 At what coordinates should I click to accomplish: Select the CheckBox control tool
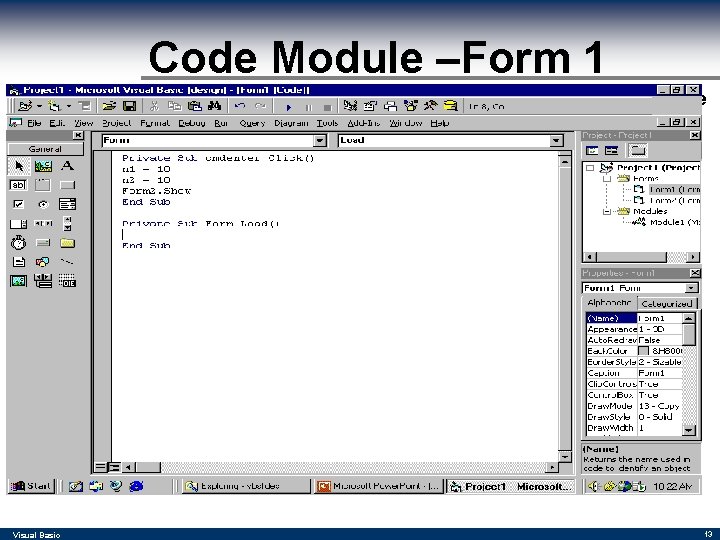click(x=18, y=204)
